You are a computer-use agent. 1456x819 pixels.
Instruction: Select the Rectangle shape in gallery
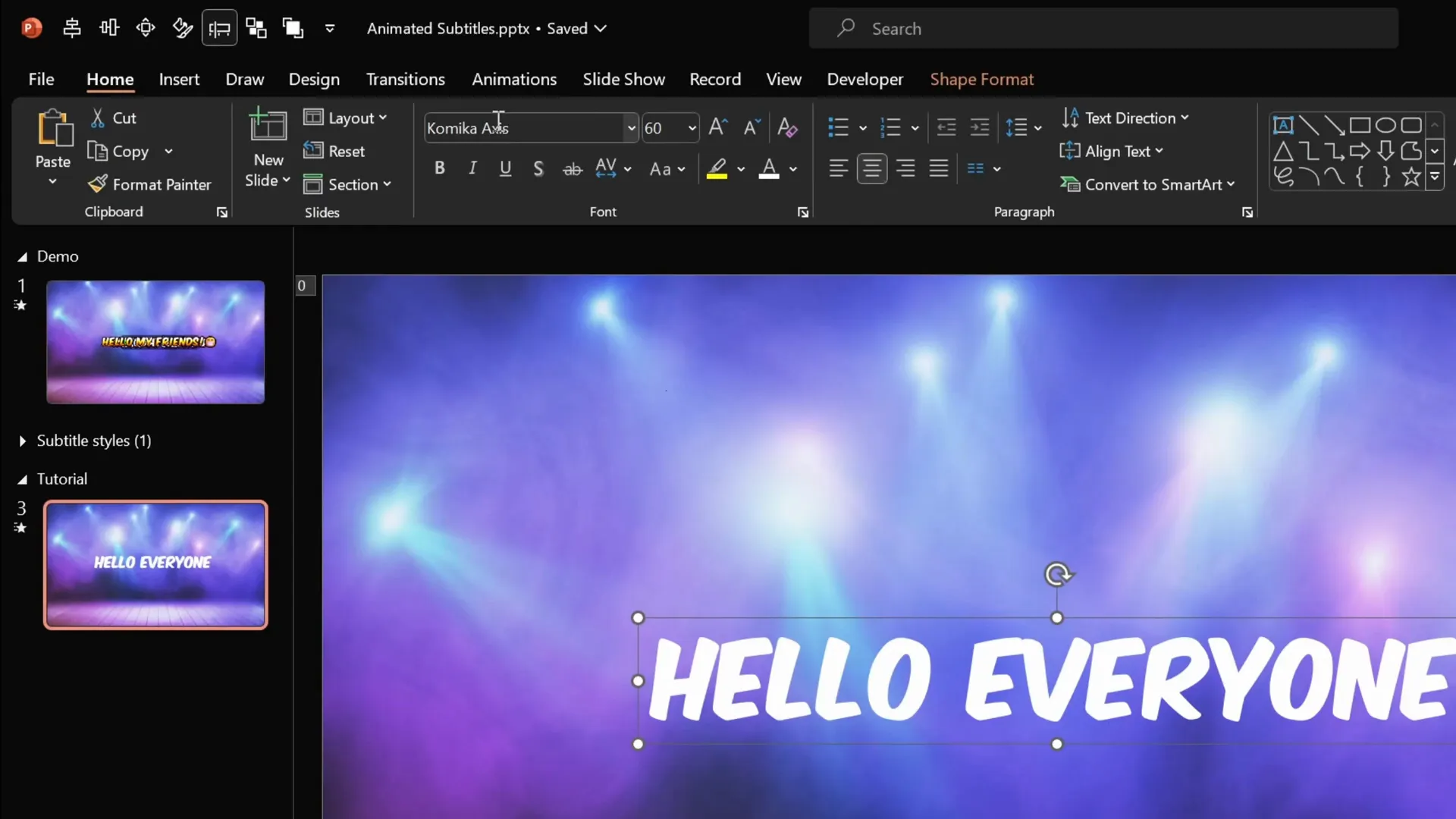[x=1360, y=125]
